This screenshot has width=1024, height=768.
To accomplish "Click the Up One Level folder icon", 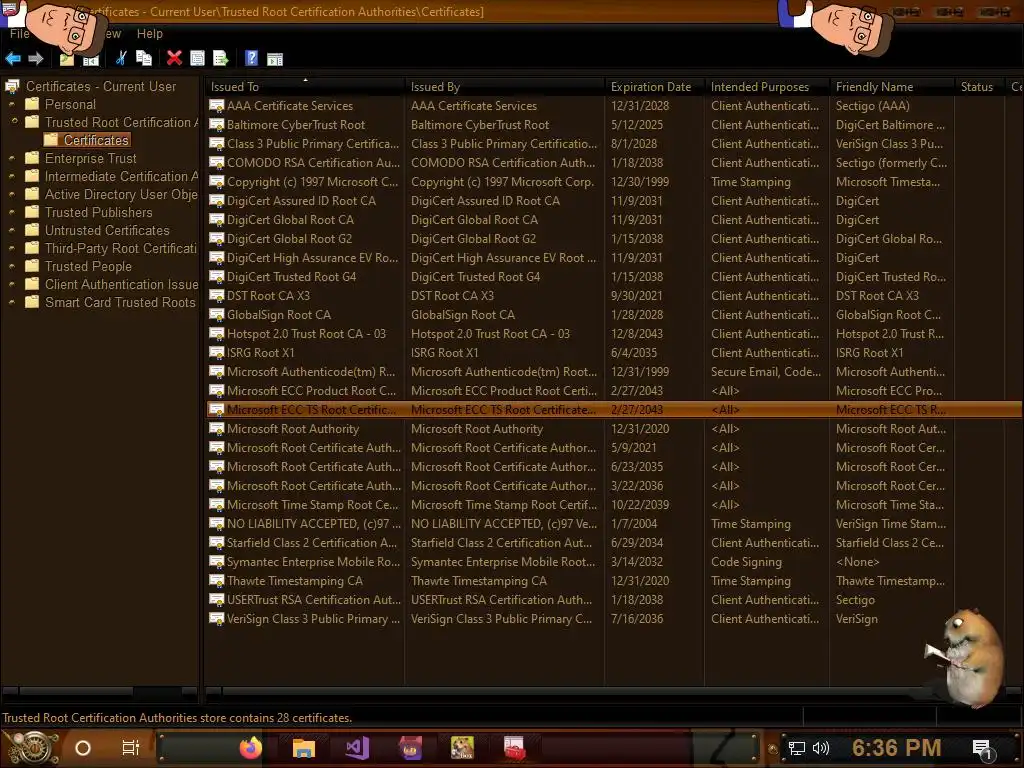I will point(67,59).
